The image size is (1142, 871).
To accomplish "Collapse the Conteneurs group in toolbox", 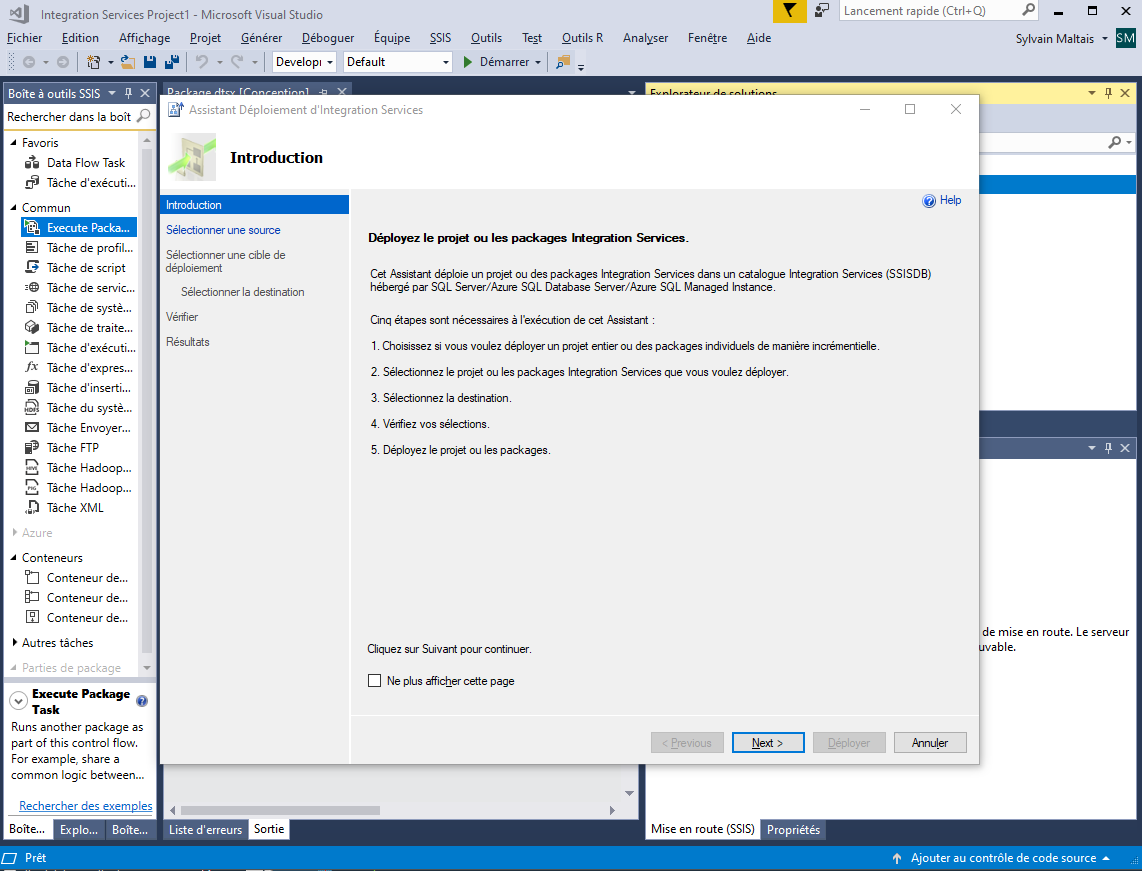I will pos(13,558).
